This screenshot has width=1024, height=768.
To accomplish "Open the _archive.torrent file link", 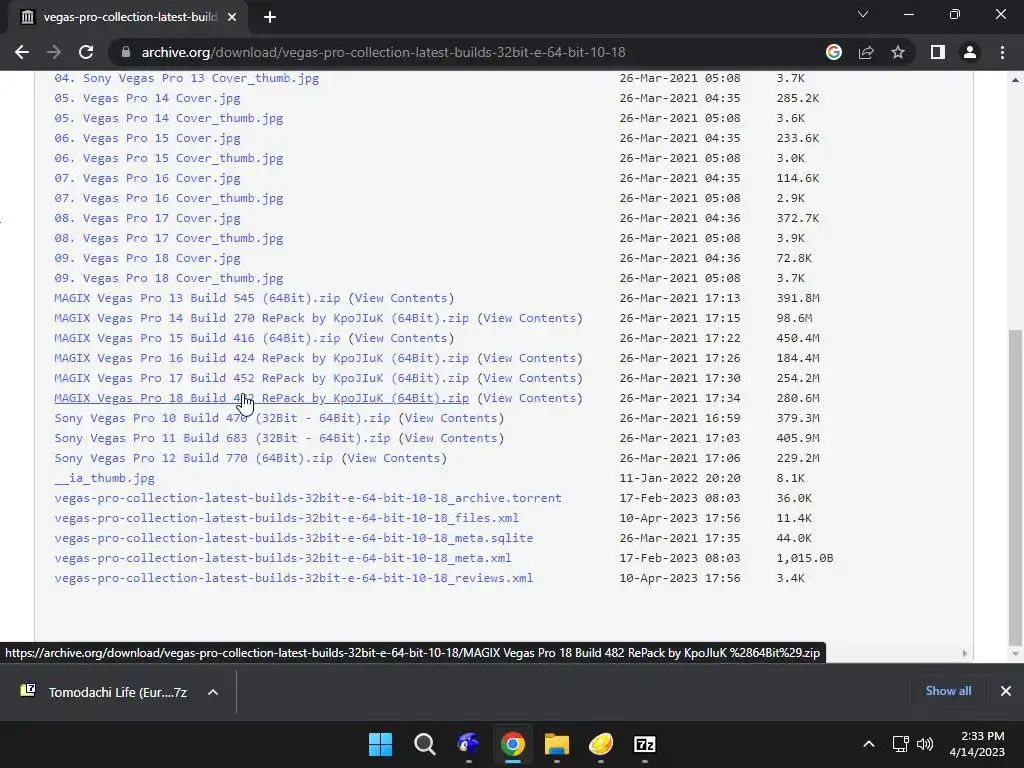I will (308, 498).
